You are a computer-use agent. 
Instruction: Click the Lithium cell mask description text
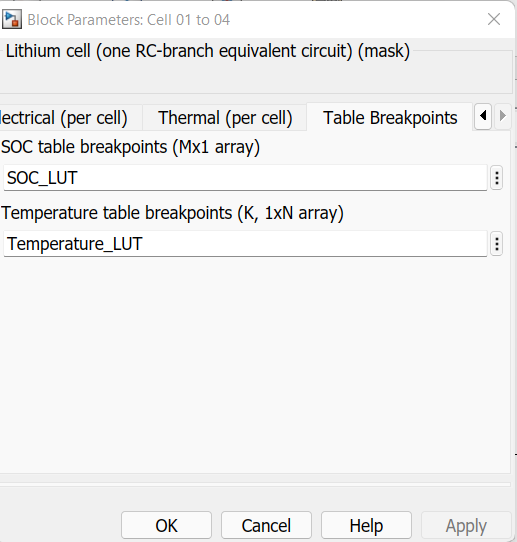(x=208, y=51)
